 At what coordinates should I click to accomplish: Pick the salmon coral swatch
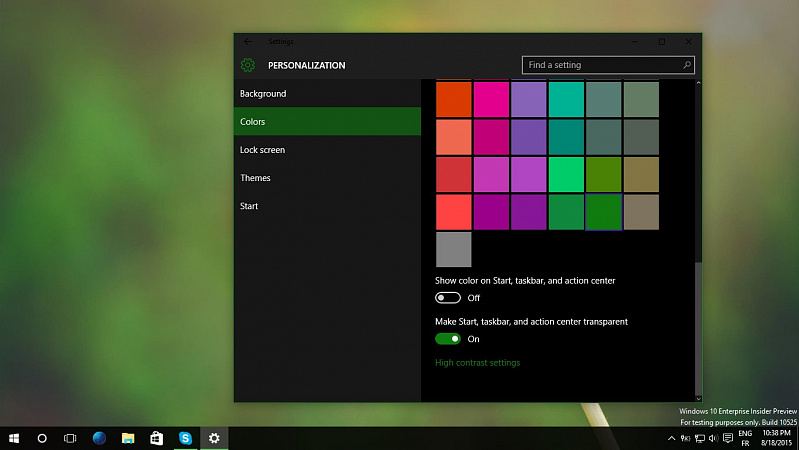pyautogui.click(x=454, y=137)
